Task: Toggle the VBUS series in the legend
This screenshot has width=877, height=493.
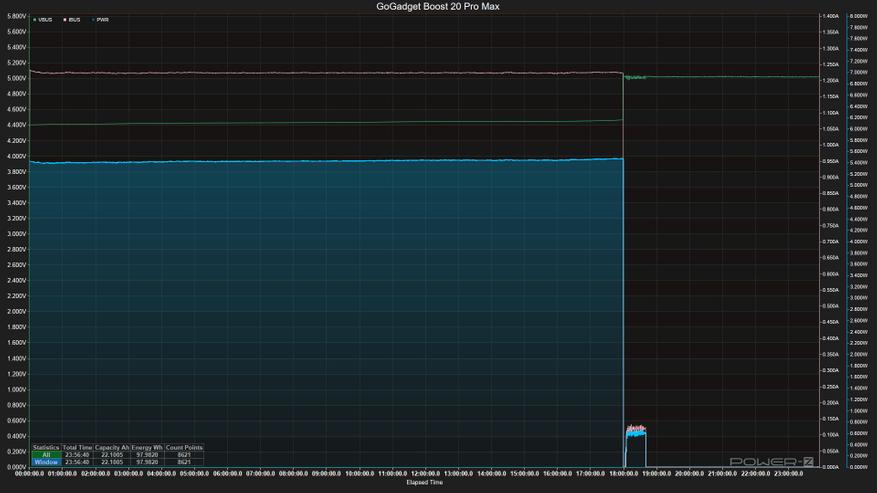Action: [x=43, y=20]
